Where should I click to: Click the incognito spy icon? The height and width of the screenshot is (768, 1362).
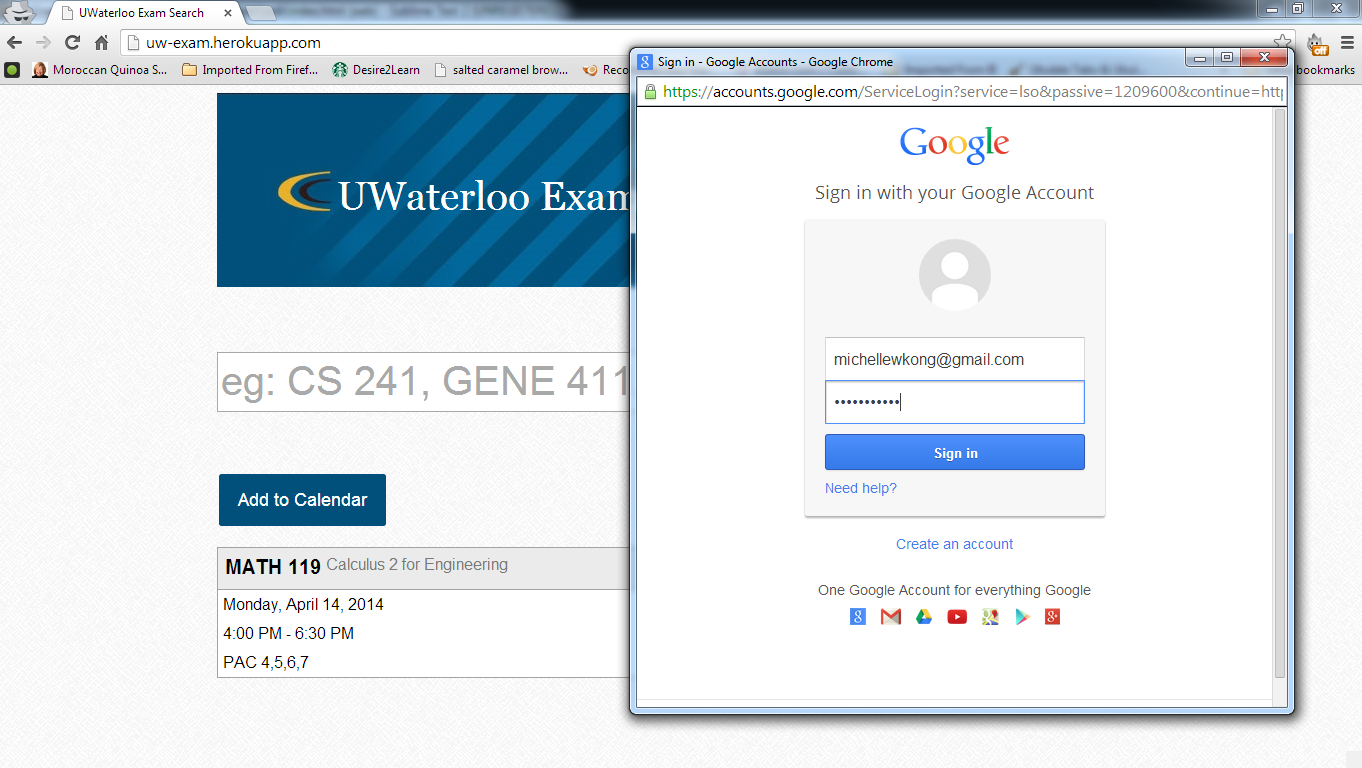click(x=20, y=12)
